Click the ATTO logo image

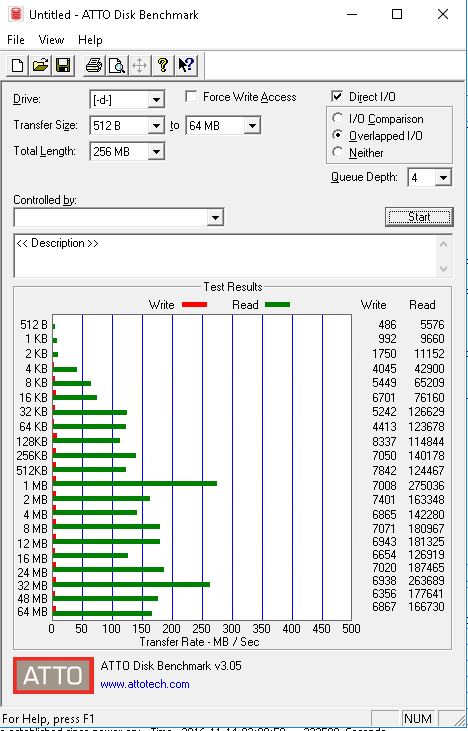[53, 676]
